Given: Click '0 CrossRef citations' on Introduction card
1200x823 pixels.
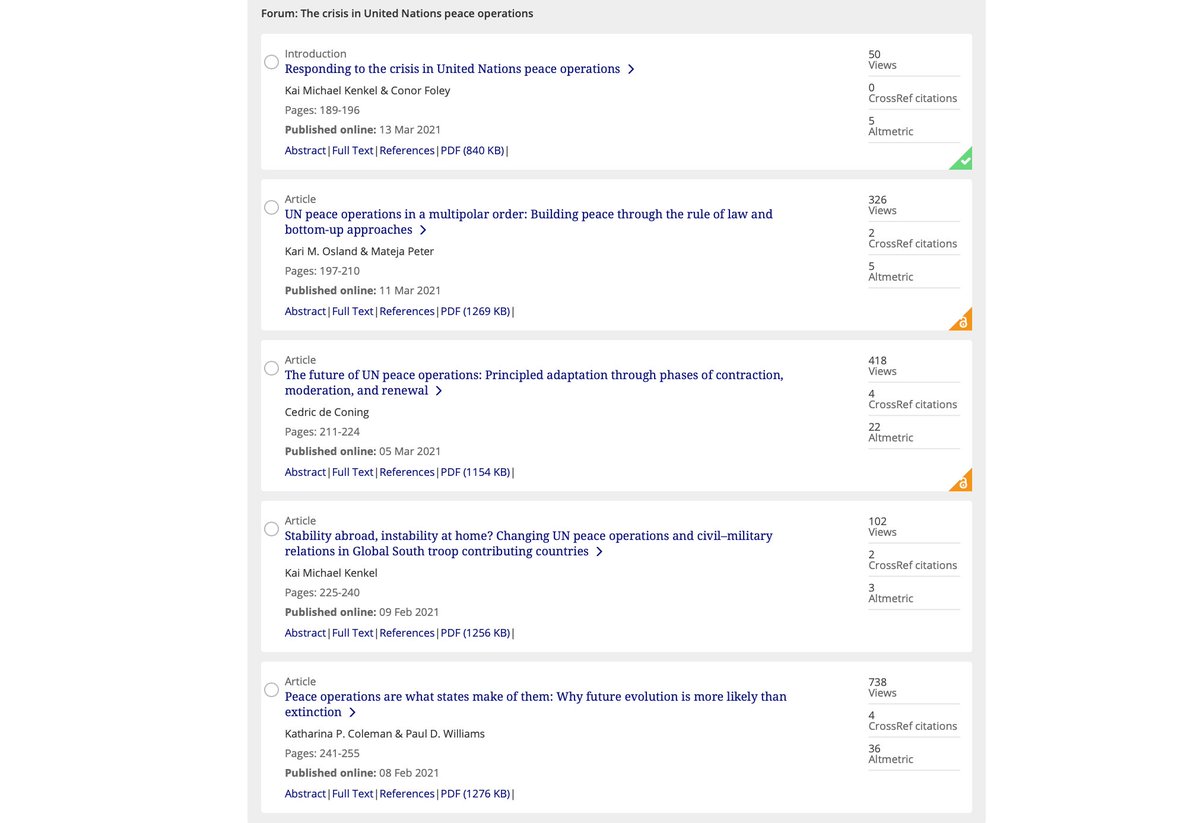Looking at the screenshot, I should point(913,93).
